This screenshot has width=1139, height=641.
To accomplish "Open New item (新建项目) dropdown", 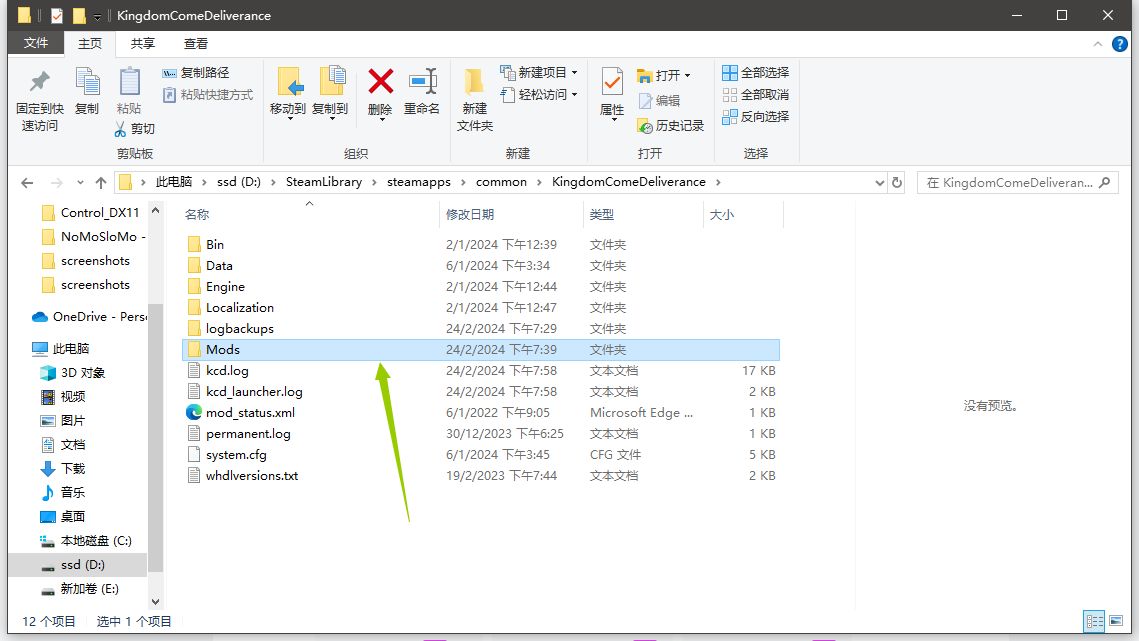I will point(538,73).
